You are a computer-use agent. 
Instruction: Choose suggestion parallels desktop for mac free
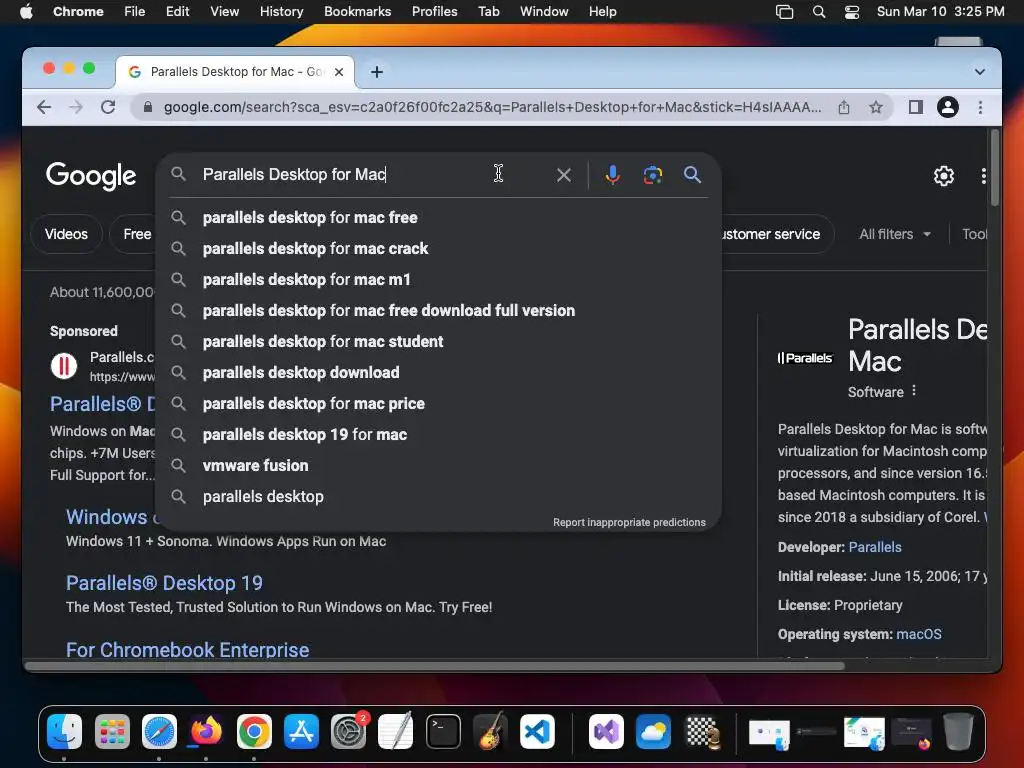(x=438, y=217)
